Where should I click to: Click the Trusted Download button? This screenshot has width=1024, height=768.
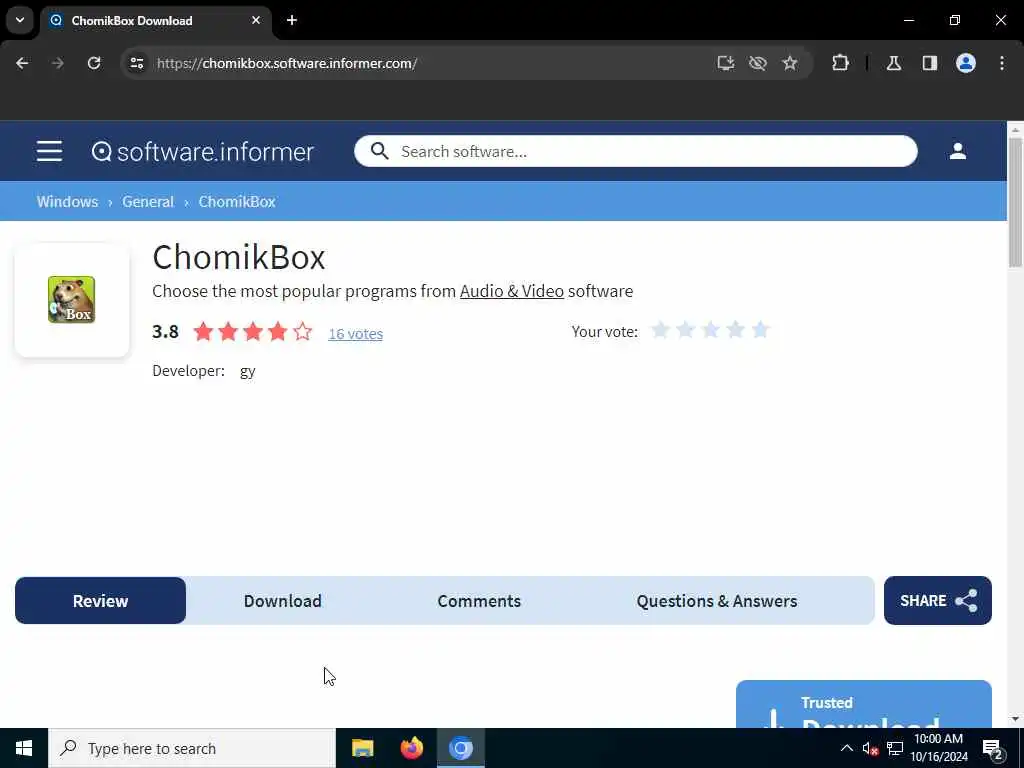click(x=863, y=704)
